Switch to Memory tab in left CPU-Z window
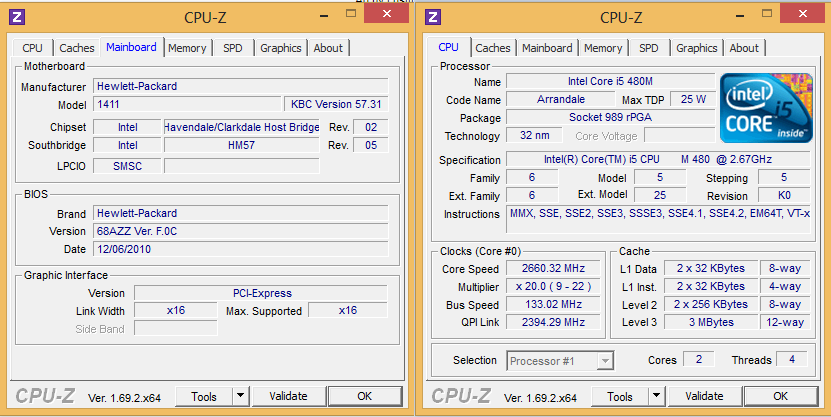 [187, 48]
